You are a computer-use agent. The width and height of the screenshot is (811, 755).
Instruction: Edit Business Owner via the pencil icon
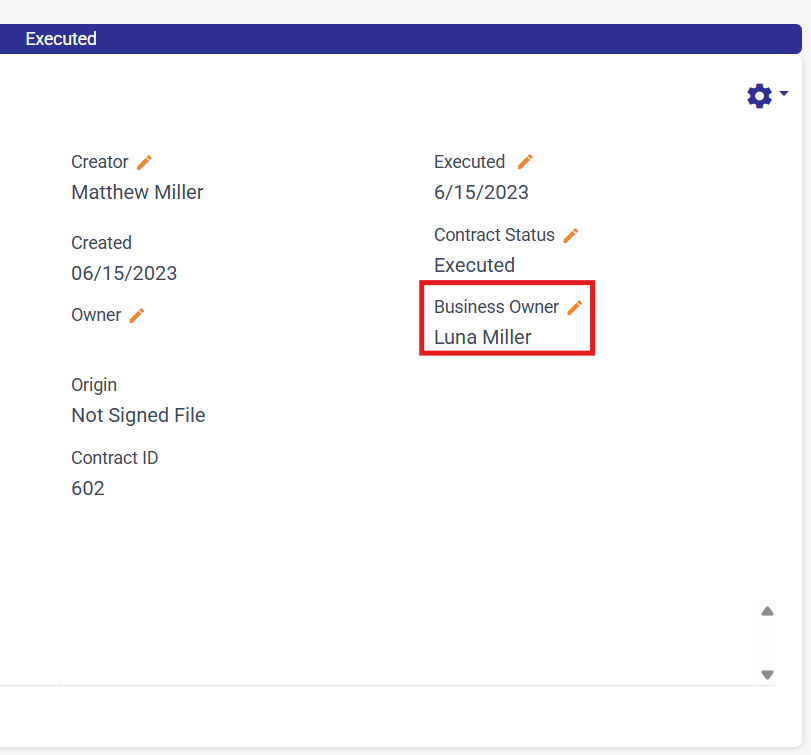575,307
